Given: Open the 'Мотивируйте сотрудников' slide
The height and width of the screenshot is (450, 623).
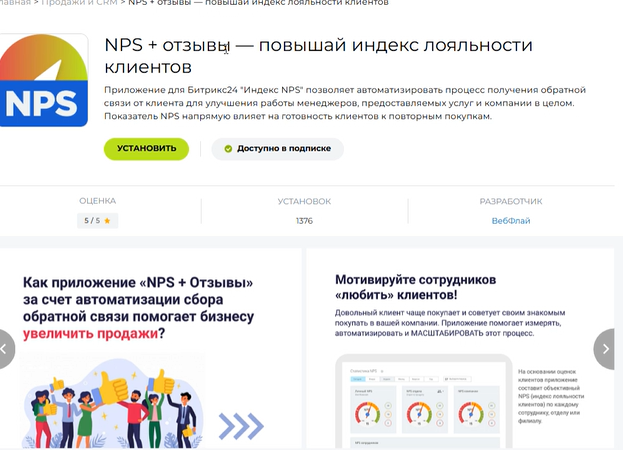Looking at the screenshot, I should [x=460, y=349].
